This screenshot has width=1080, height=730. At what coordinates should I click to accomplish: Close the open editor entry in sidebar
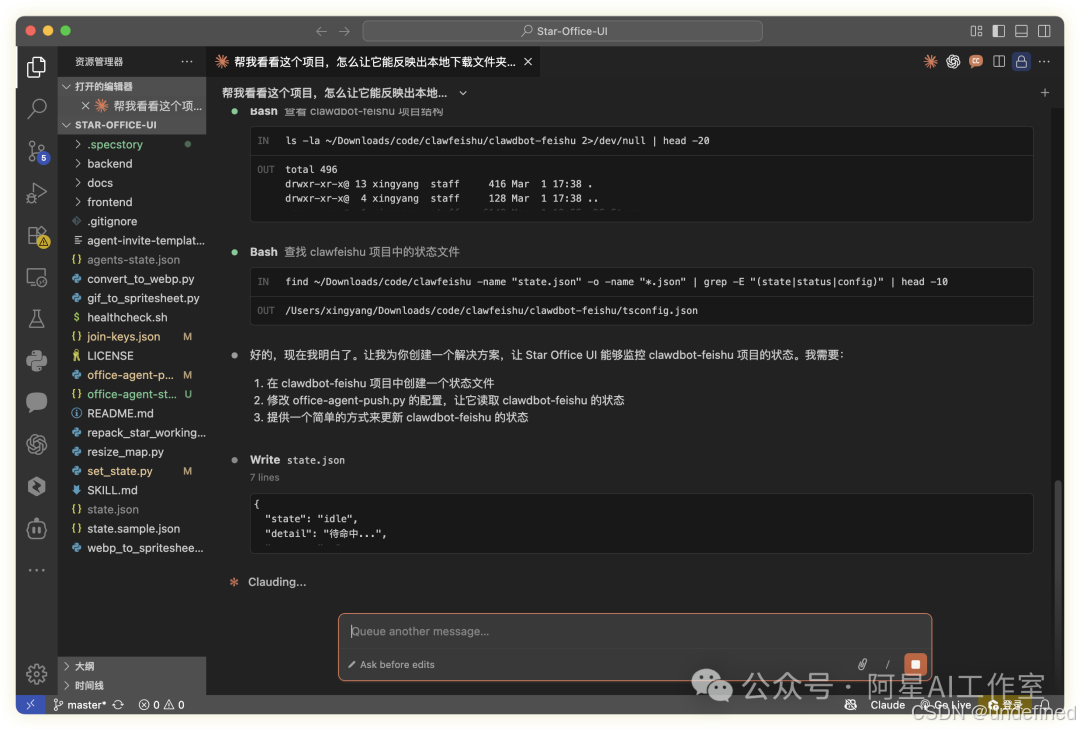pos(85,105)
